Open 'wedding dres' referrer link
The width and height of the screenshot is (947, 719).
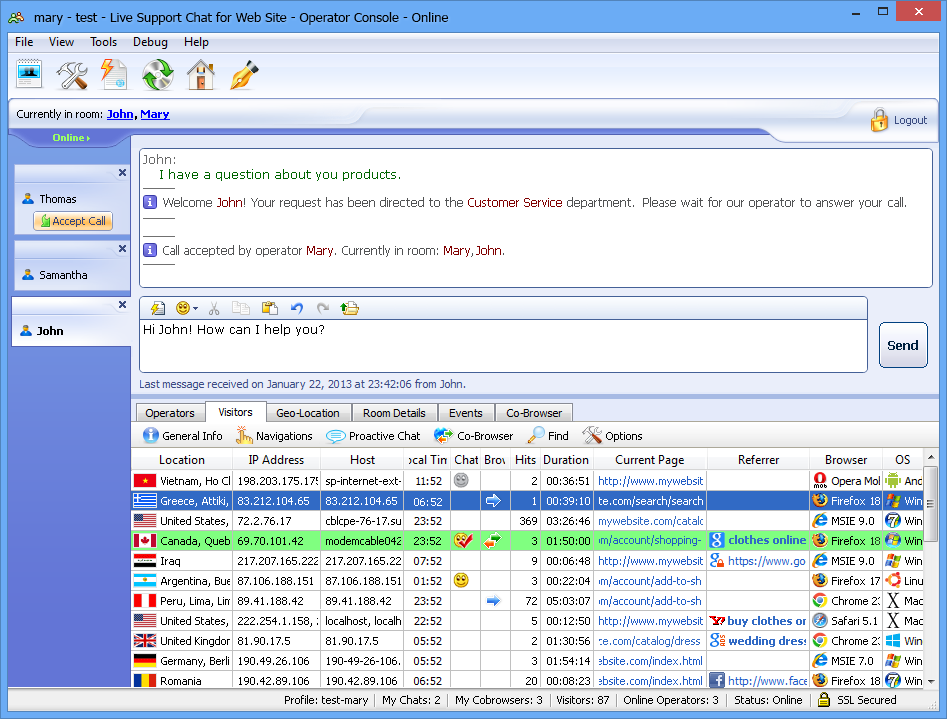767,640
